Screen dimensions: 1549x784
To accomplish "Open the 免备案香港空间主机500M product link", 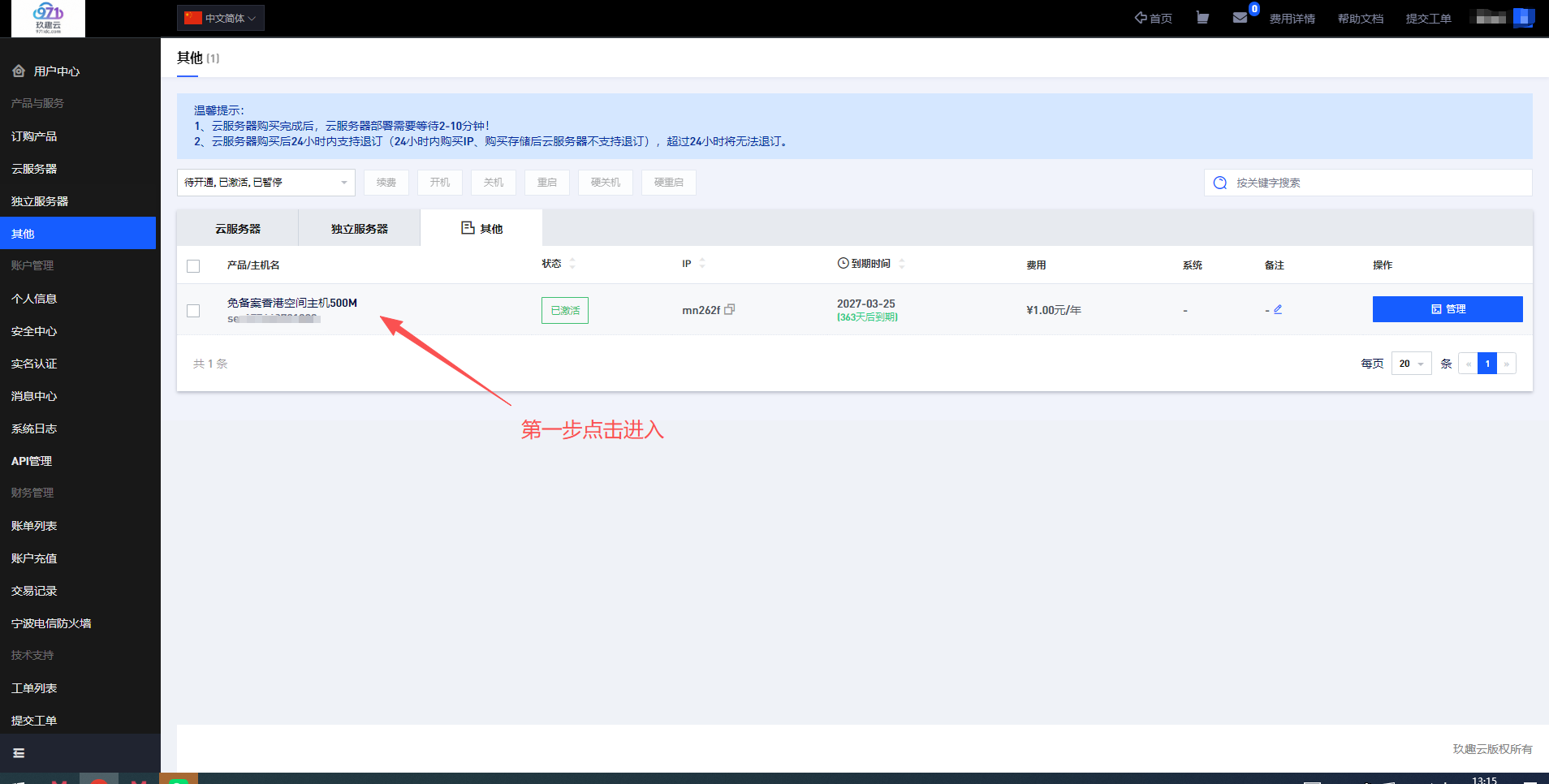I will coord(292,303).
